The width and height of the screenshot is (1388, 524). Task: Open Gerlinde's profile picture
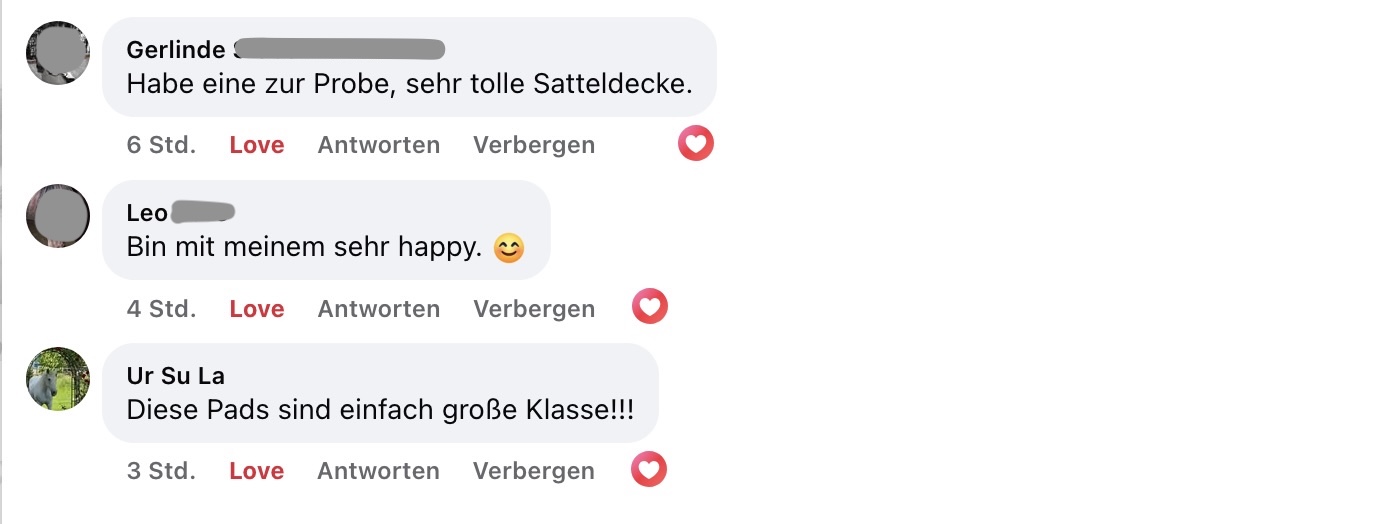pos(58,53)
